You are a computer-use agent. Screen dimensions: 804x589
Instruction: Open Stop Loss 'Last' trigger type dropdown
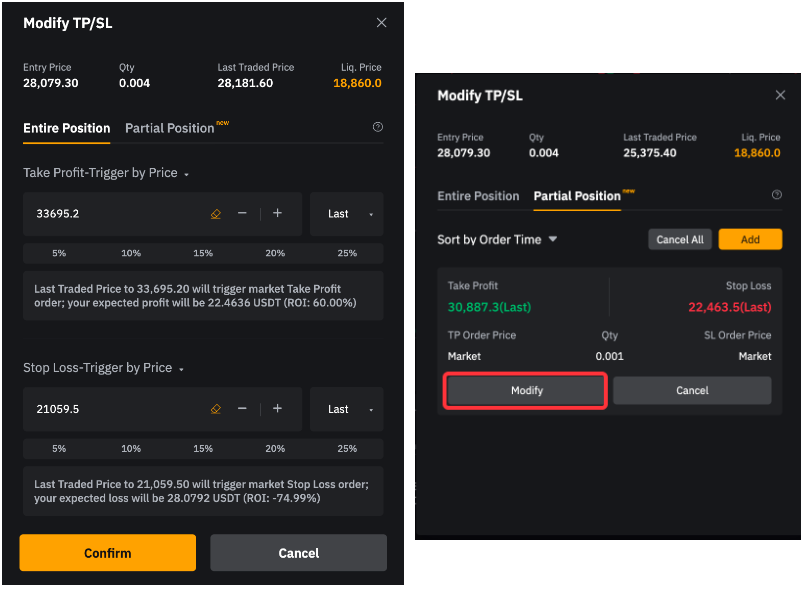click(346, 409)
